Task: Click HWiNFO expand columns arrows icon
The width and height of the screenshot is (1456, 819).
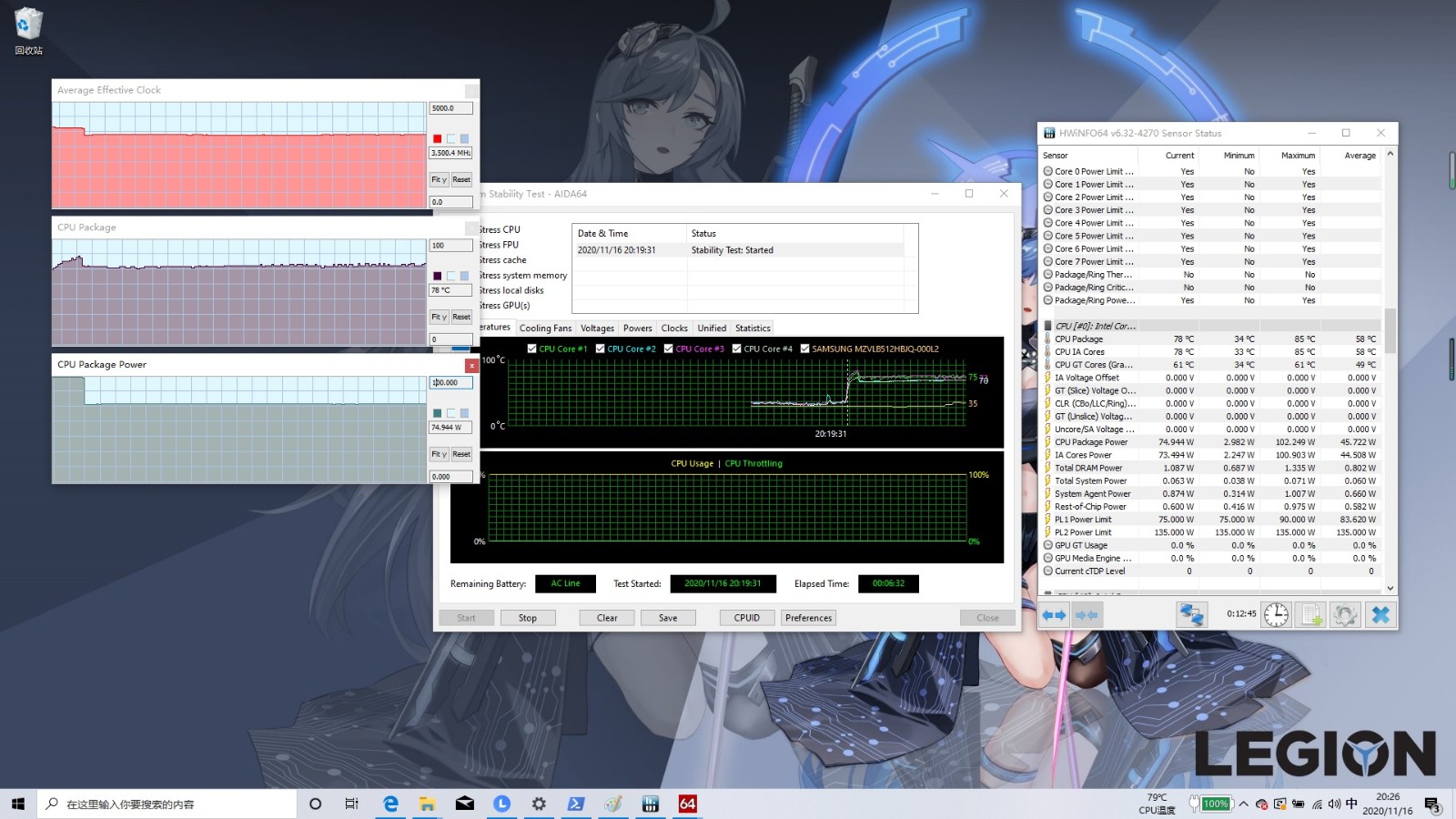Action: [x=1054, y=615]
